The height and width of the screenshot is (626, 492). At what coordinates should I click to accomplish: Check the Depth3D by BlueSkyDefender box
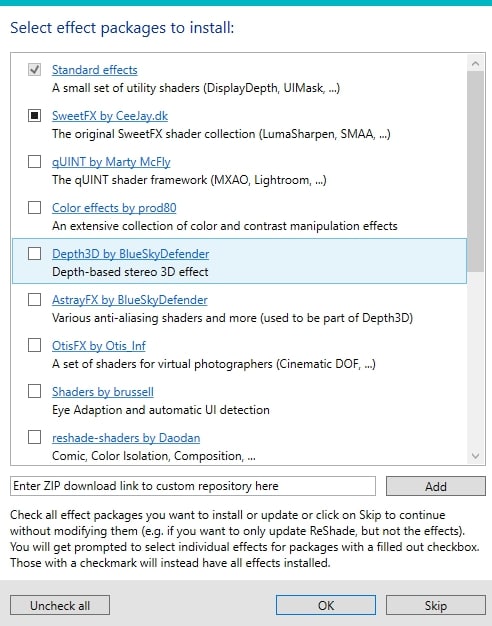34,254
